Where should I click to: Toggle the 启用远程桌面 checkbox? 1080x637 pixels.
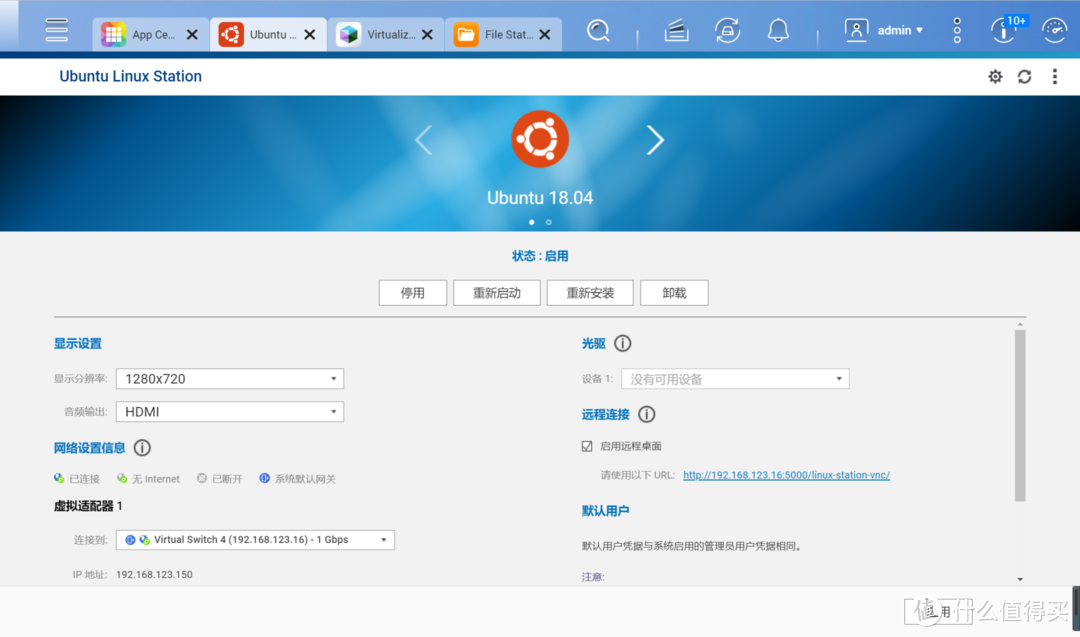587,446
